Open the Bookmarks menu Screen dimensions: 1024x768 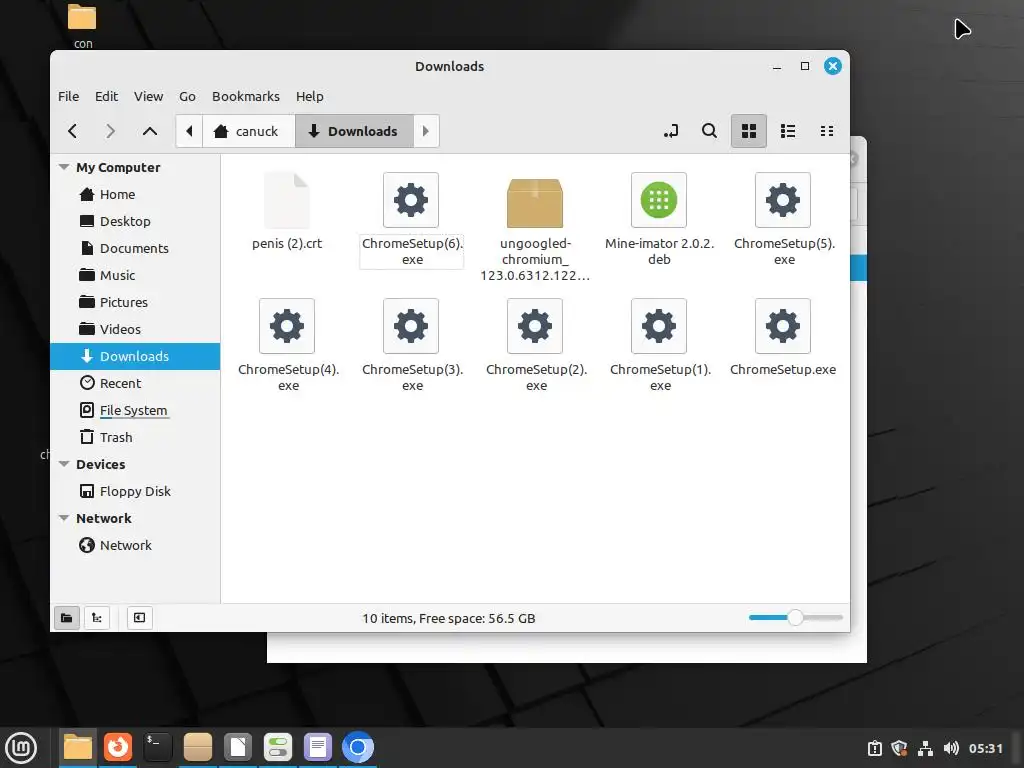246,97
